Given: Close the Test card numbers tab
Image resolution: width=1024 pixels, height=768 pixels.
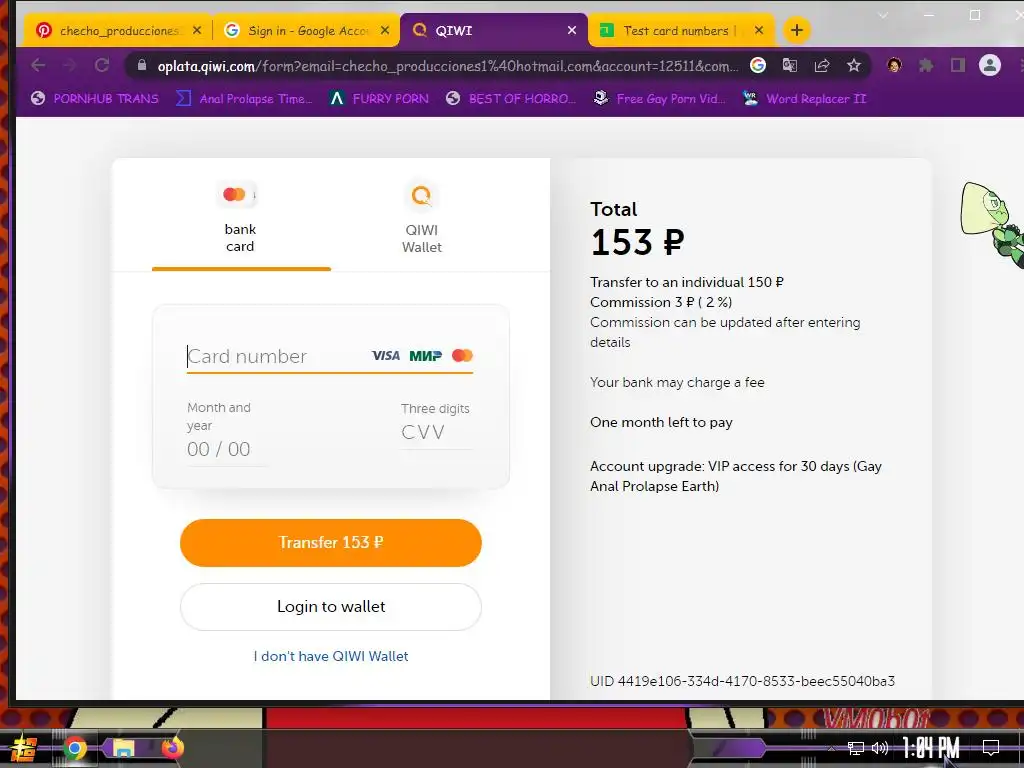Looking at the screenshot, I should point(759,30).
